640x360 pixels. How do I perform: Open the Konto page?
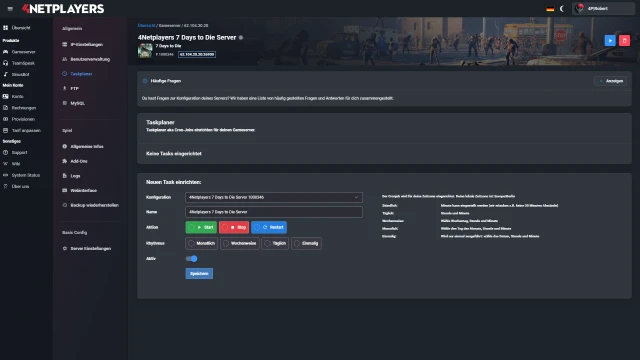(x=13, y=96)
